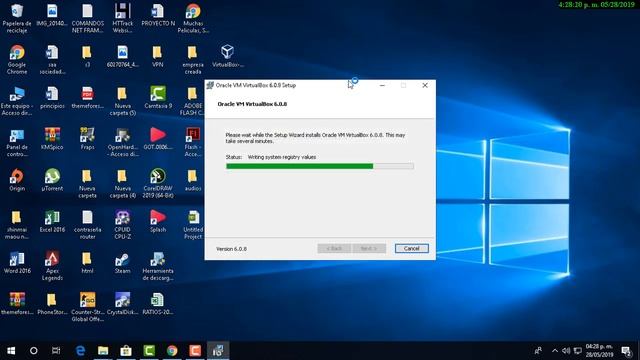
Task: Open µTorrent from the desktop
Action: click(x=52, y=180)
